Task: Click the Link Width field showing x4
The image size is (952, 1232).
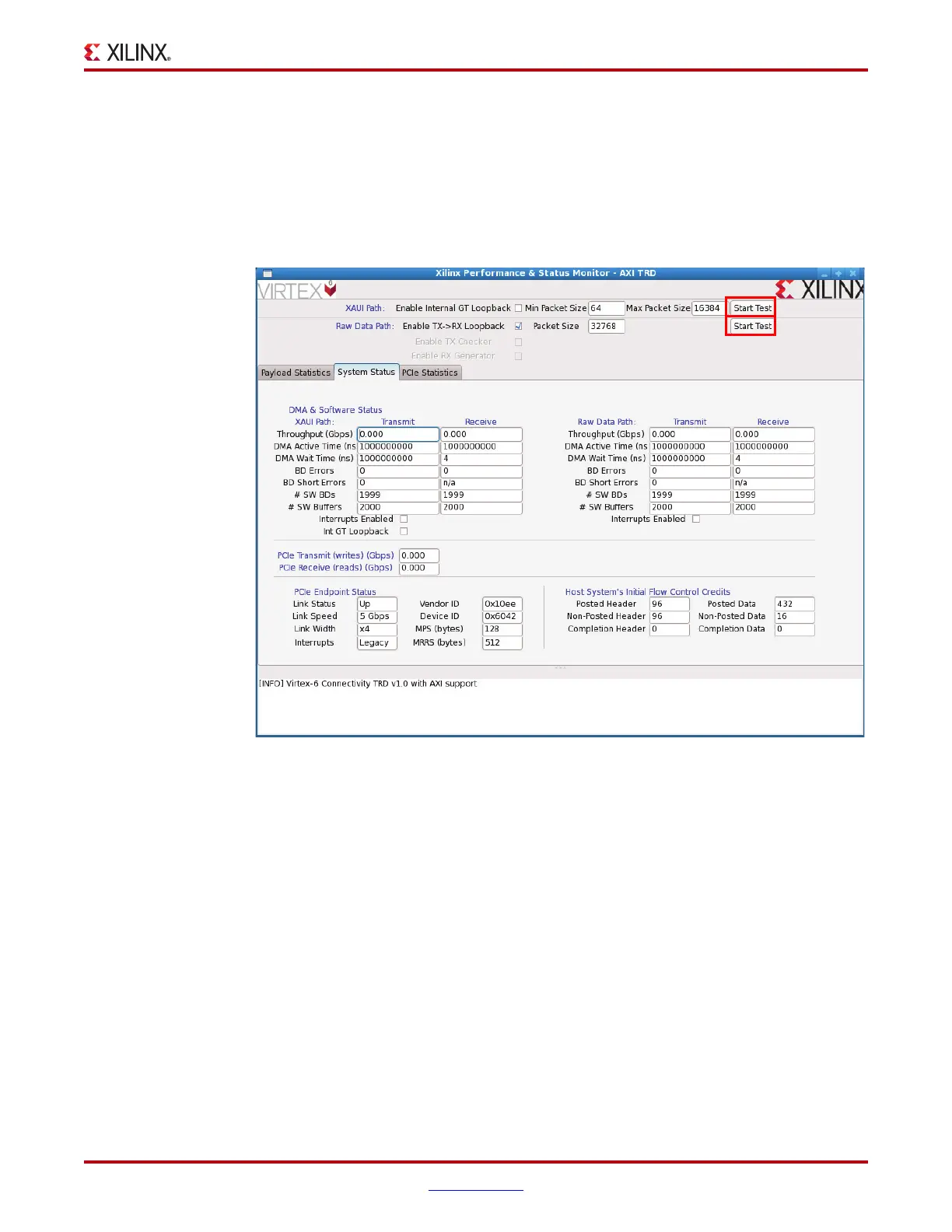Action: pos(377,628)
